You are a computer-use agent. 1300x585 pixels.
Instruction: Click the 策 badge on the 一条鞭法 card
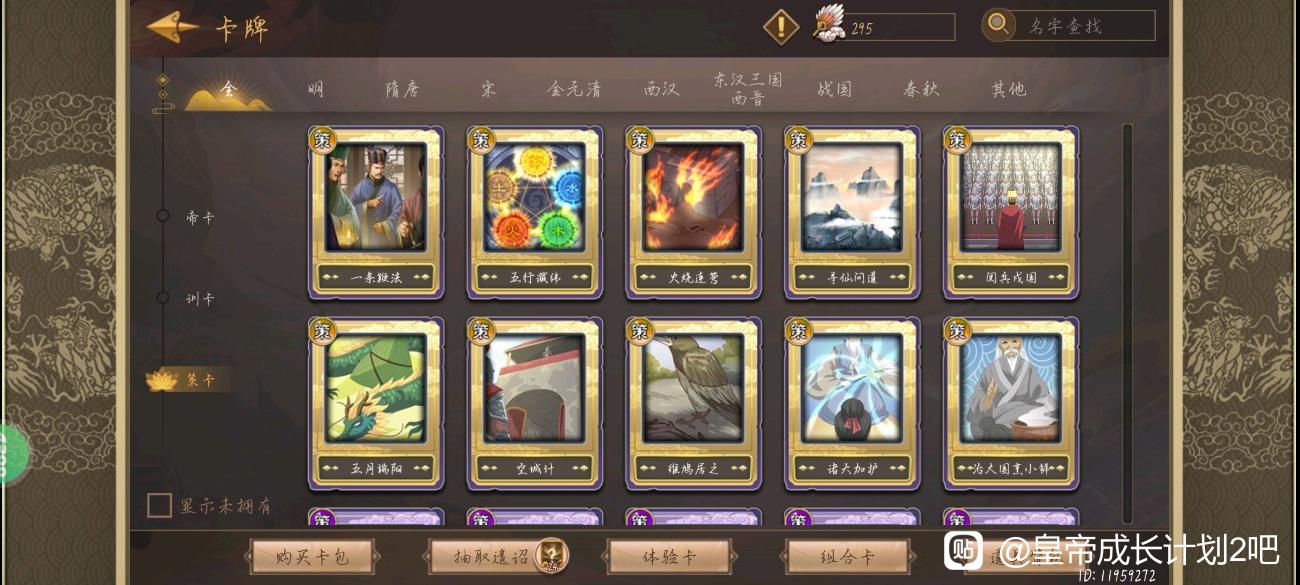[x=322, y=139]
